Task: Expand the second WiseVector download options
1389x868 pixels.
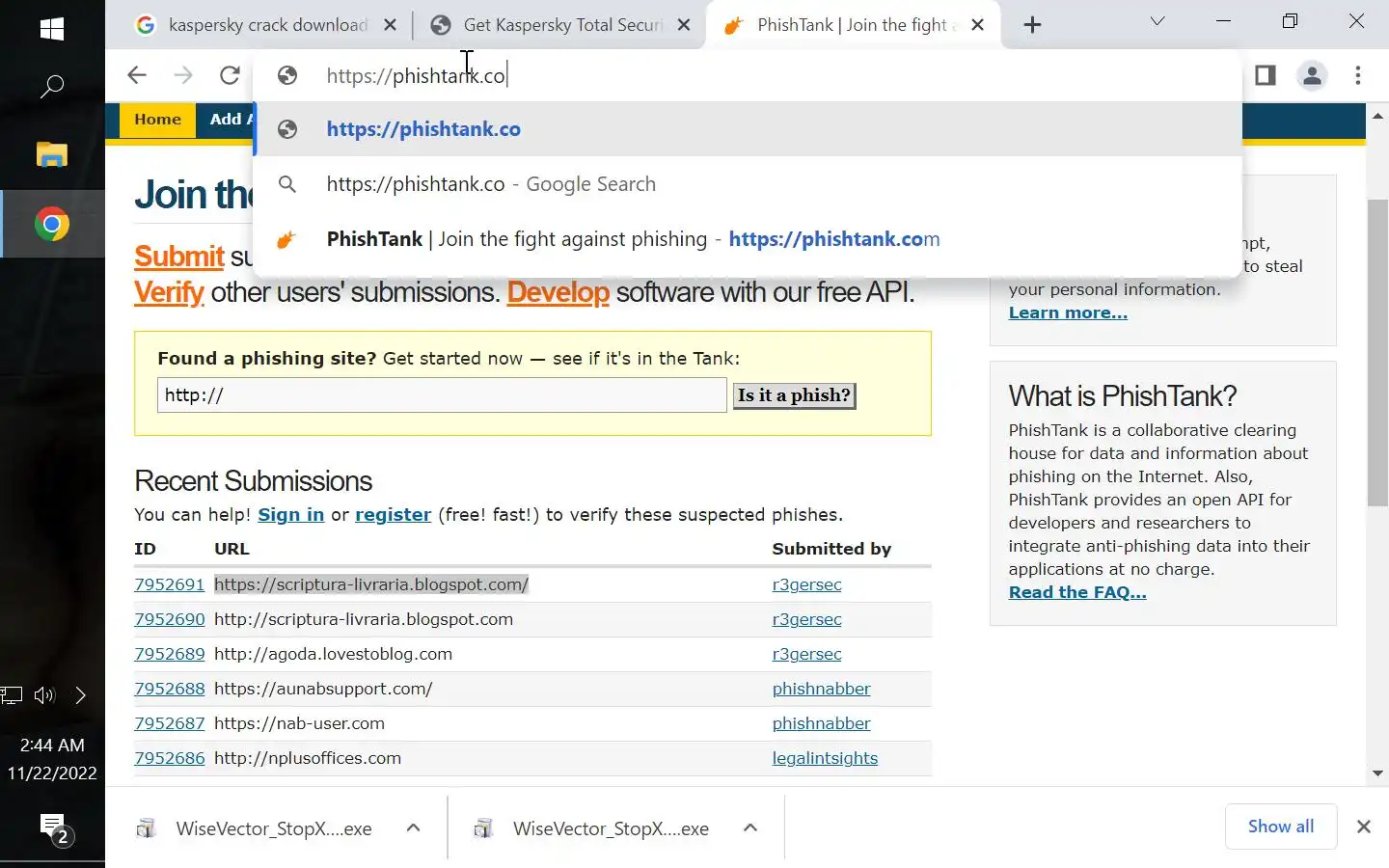Action: (x=750, y=827)
